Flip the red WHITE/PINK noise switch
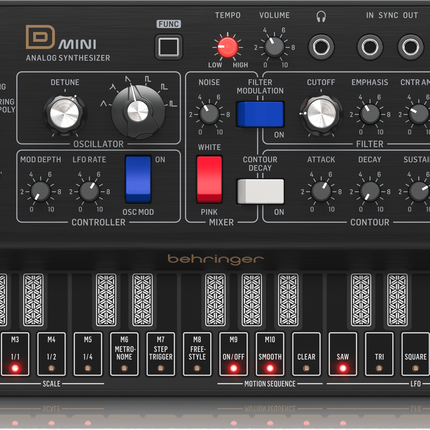430x430 pixels. click(x=209, y=179)
